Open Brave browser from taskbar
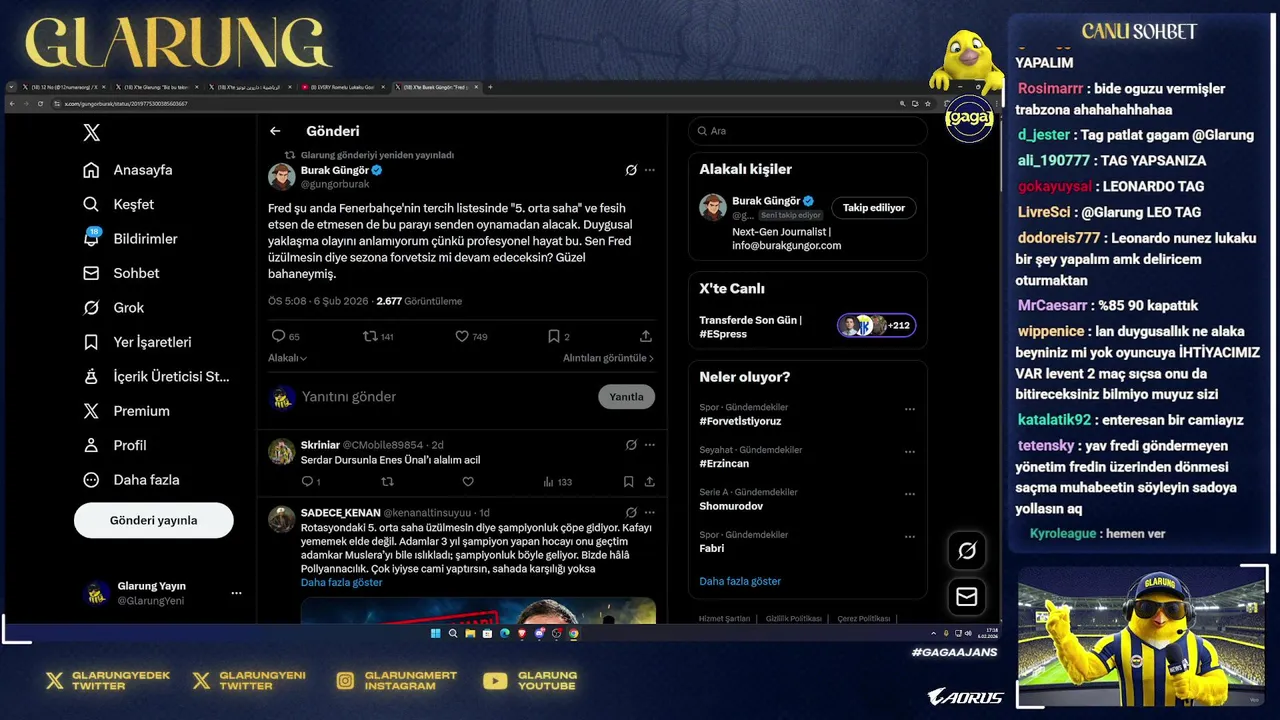 click(522, 633)
